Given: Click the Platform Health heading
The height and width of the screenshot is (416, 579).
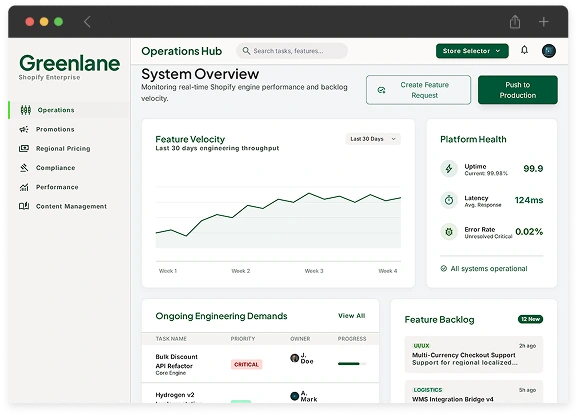Looking at the screenshot, I should [473, 139].
